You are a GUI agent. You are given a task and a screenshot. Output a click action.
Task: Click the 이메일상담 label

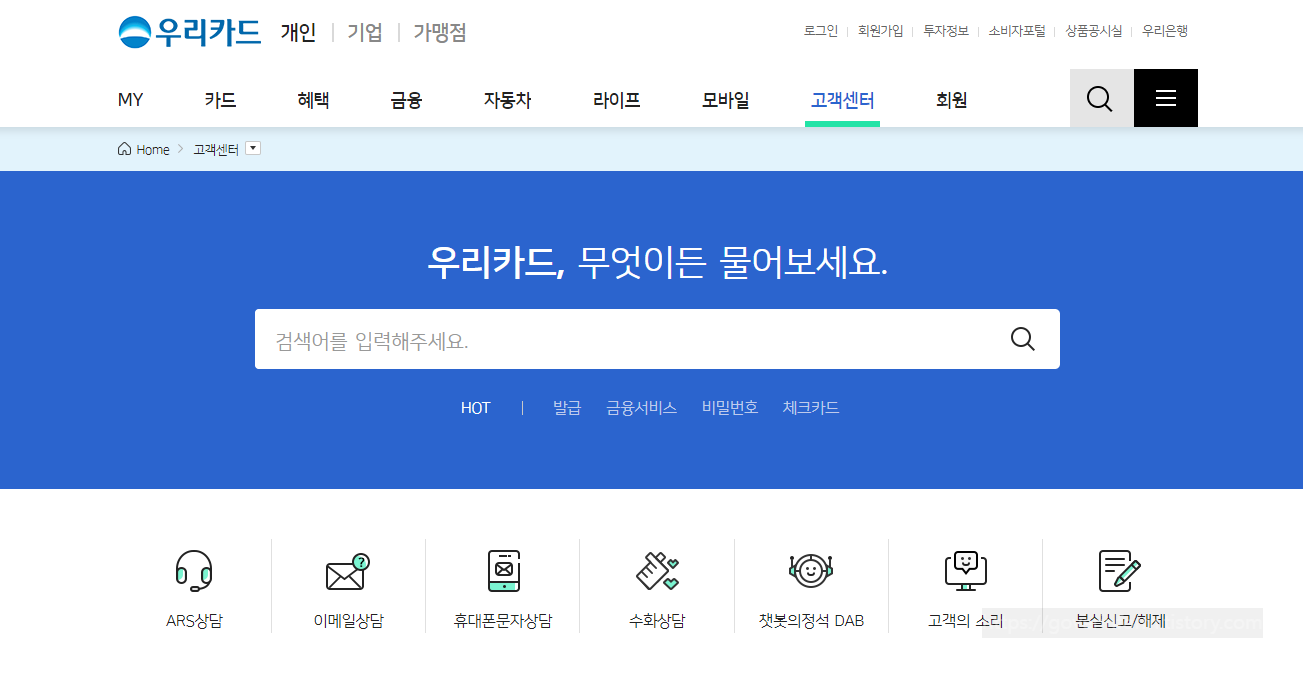tap(348, 621)
